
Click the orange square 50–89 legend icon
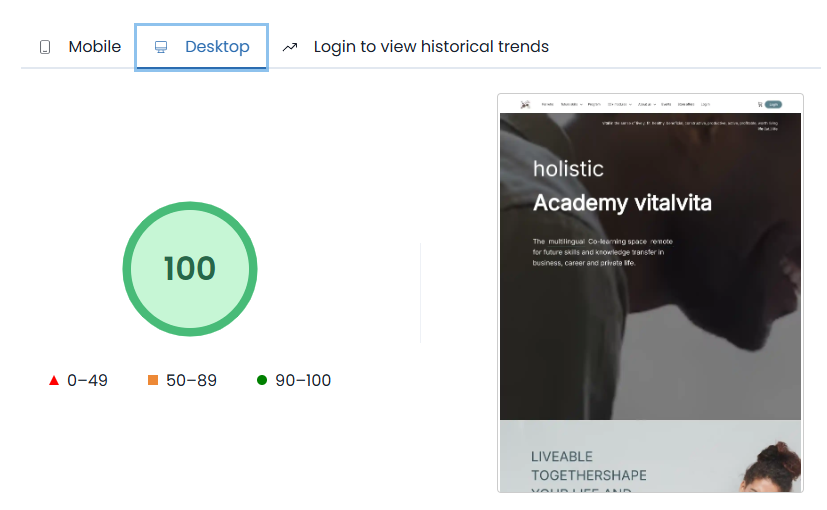pyautogui.click(x=153, y=380)
